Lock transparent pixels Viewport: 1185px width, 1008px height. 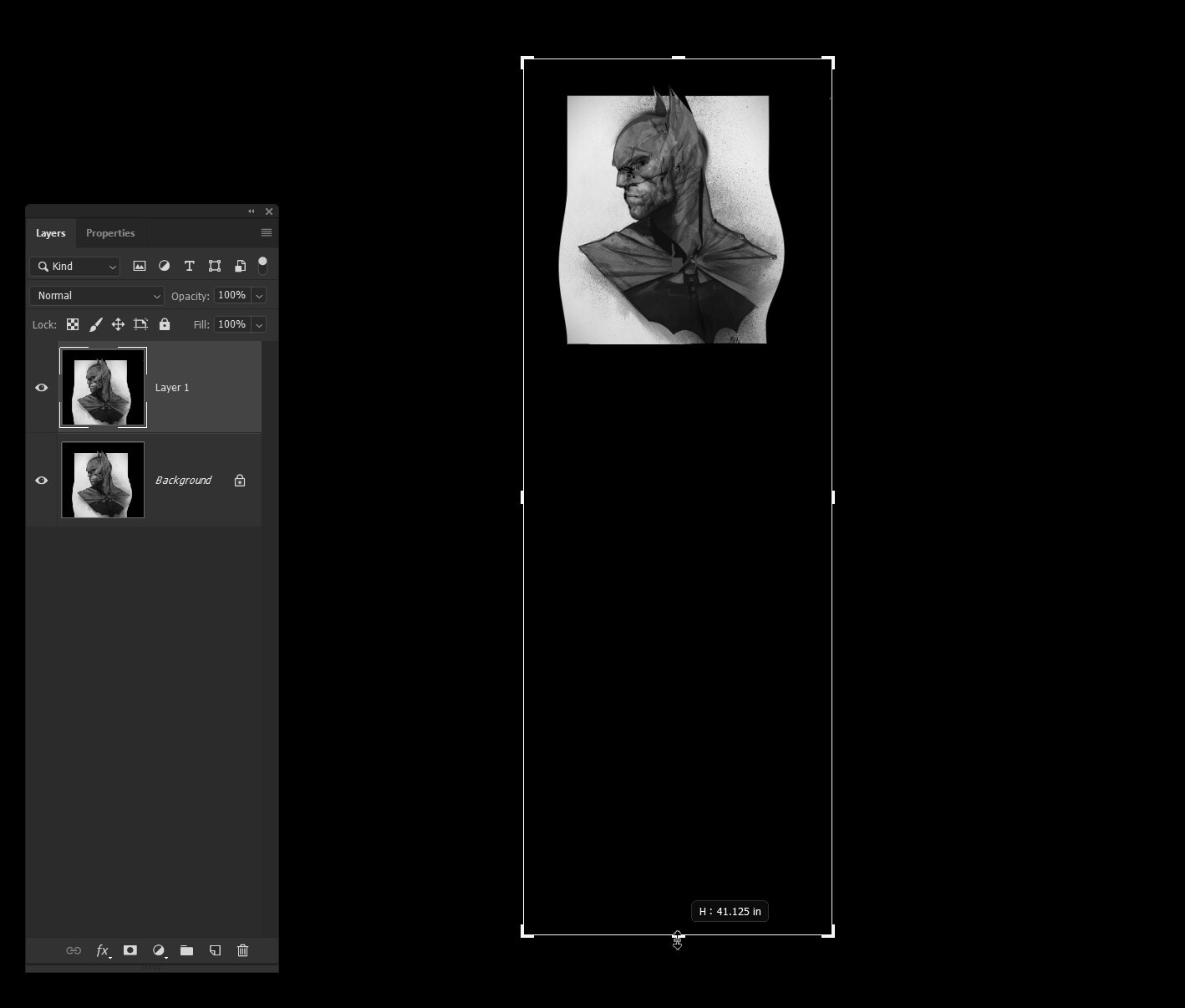(73, 324)
